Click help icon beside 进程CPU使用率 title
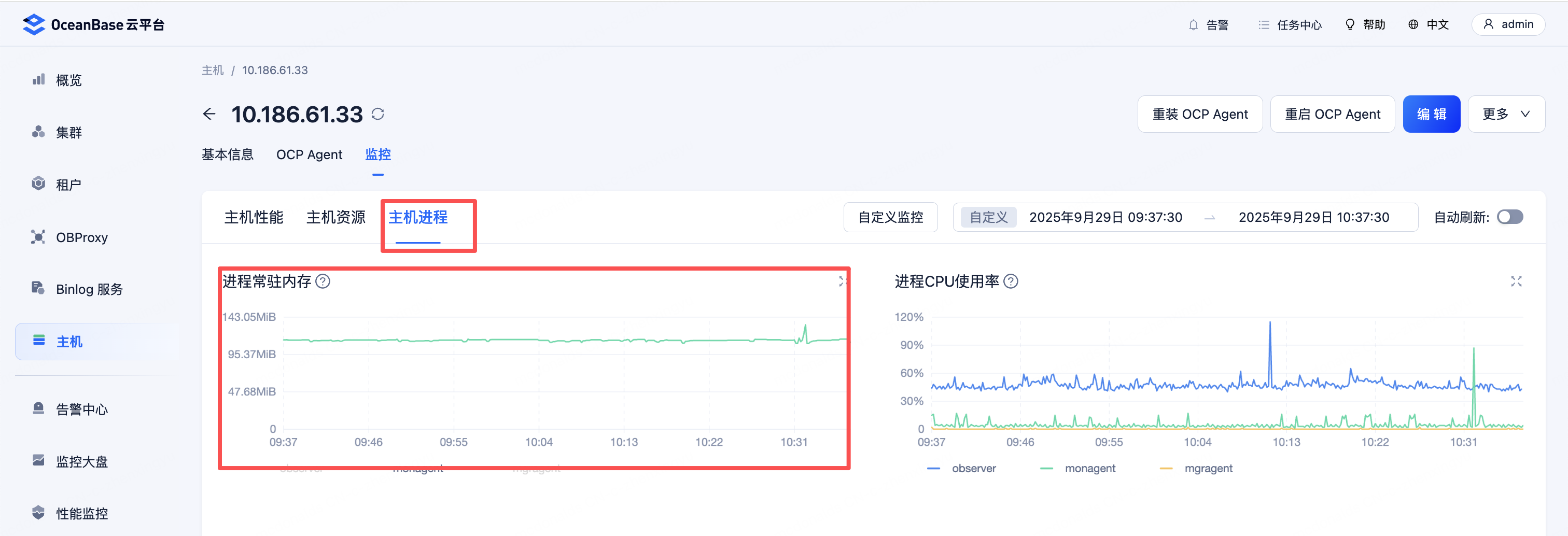Image resolution: width=1568 pixels, height=536 pixels. [x=1011, y=281]
